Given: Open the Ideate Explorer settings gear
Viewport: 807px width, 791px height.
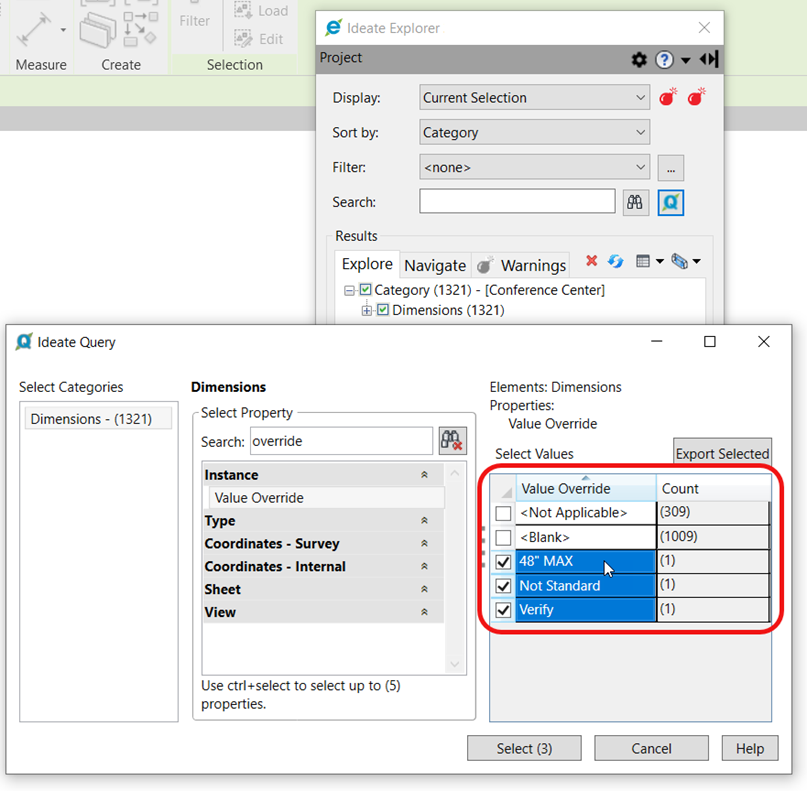Looking at the screenshot, I should coord(639,60).
